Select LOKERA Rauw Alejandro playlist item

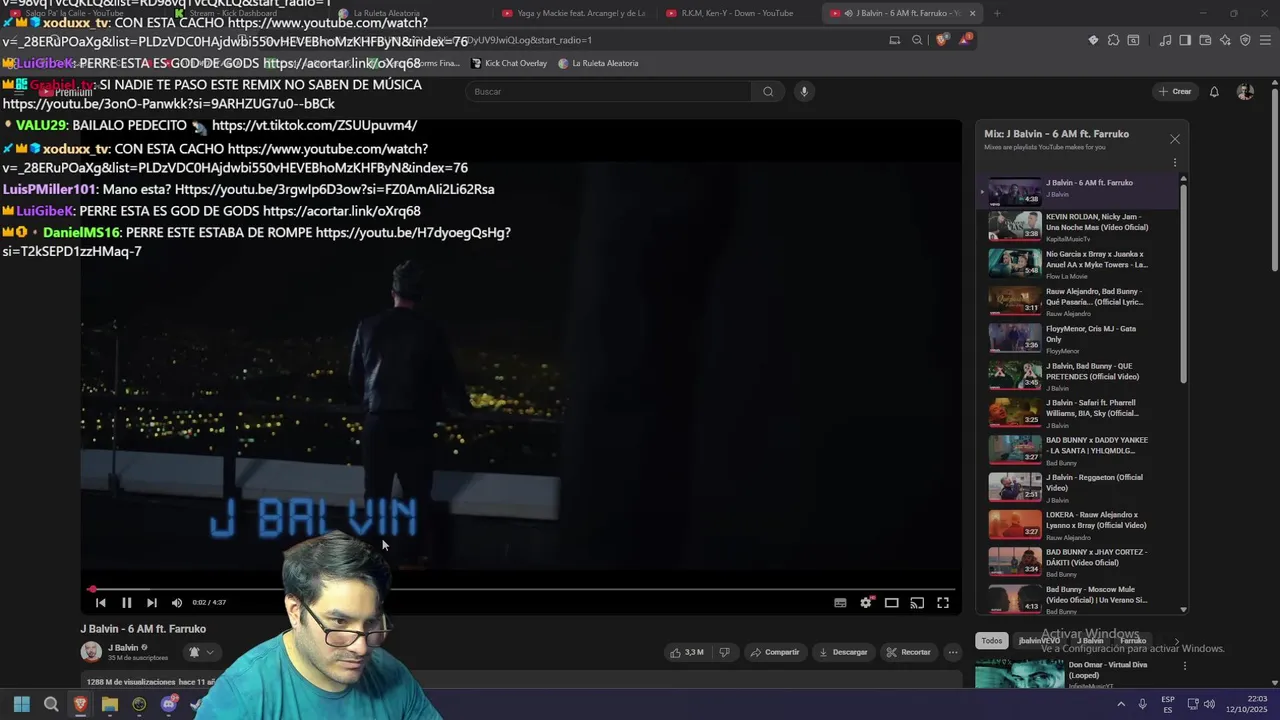coord(1080,525)
